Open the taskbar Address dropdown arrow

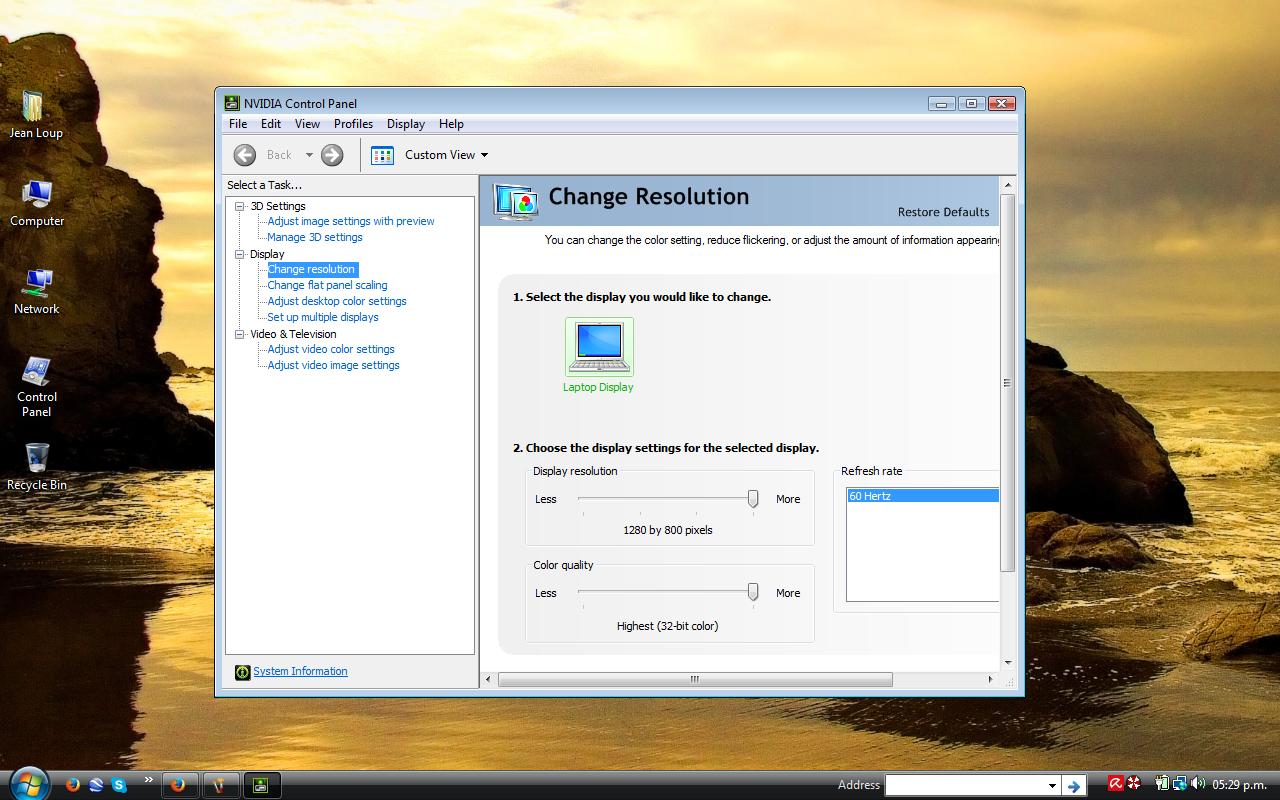click(1052, 786)
